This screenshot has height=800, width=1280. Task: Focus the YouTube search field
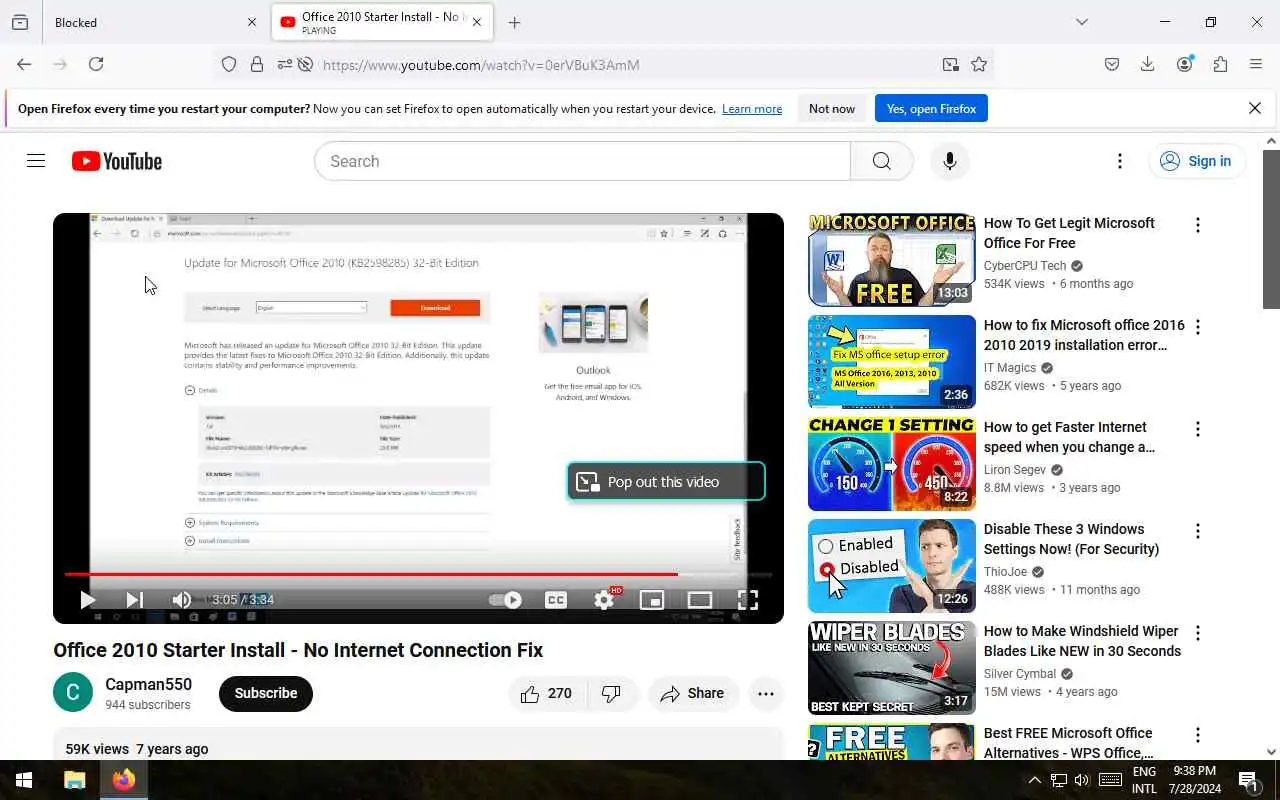(x=582, y=161)
